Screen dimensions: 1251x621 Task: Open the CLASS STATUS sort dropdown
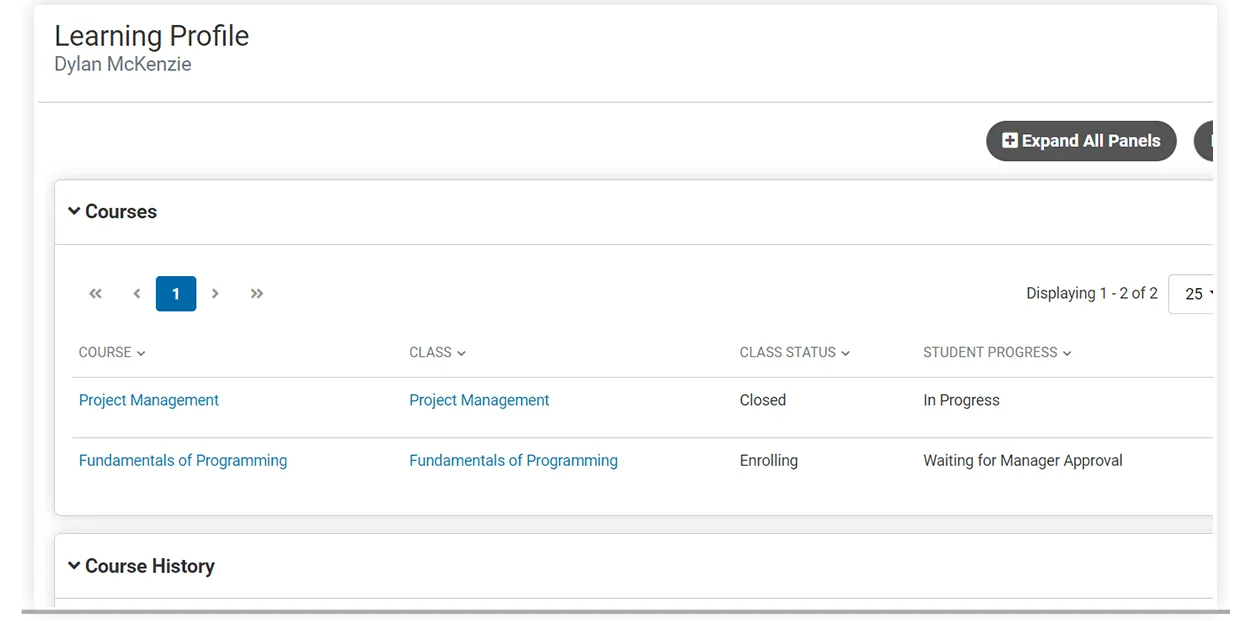tap(845, 352)
